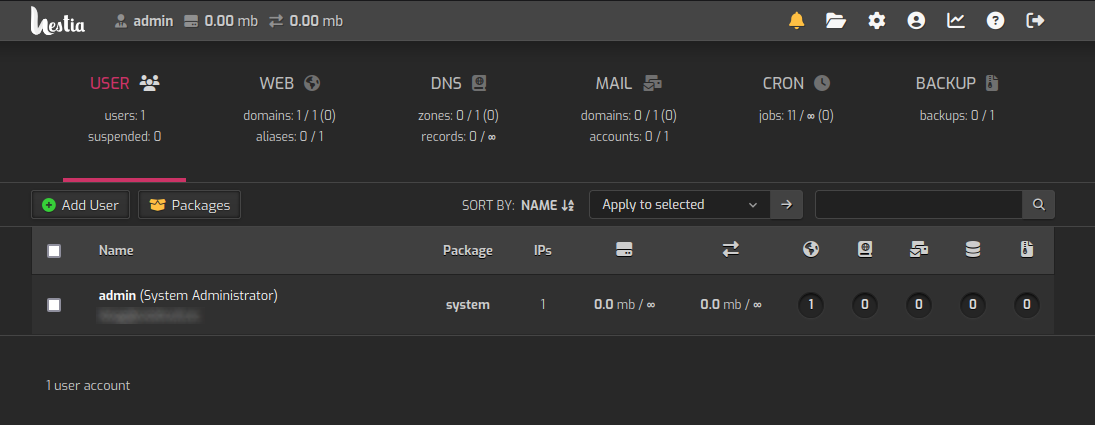Click the user profile icon in header
This screenshot has height=425, width=1095.
tap(916, 20)
